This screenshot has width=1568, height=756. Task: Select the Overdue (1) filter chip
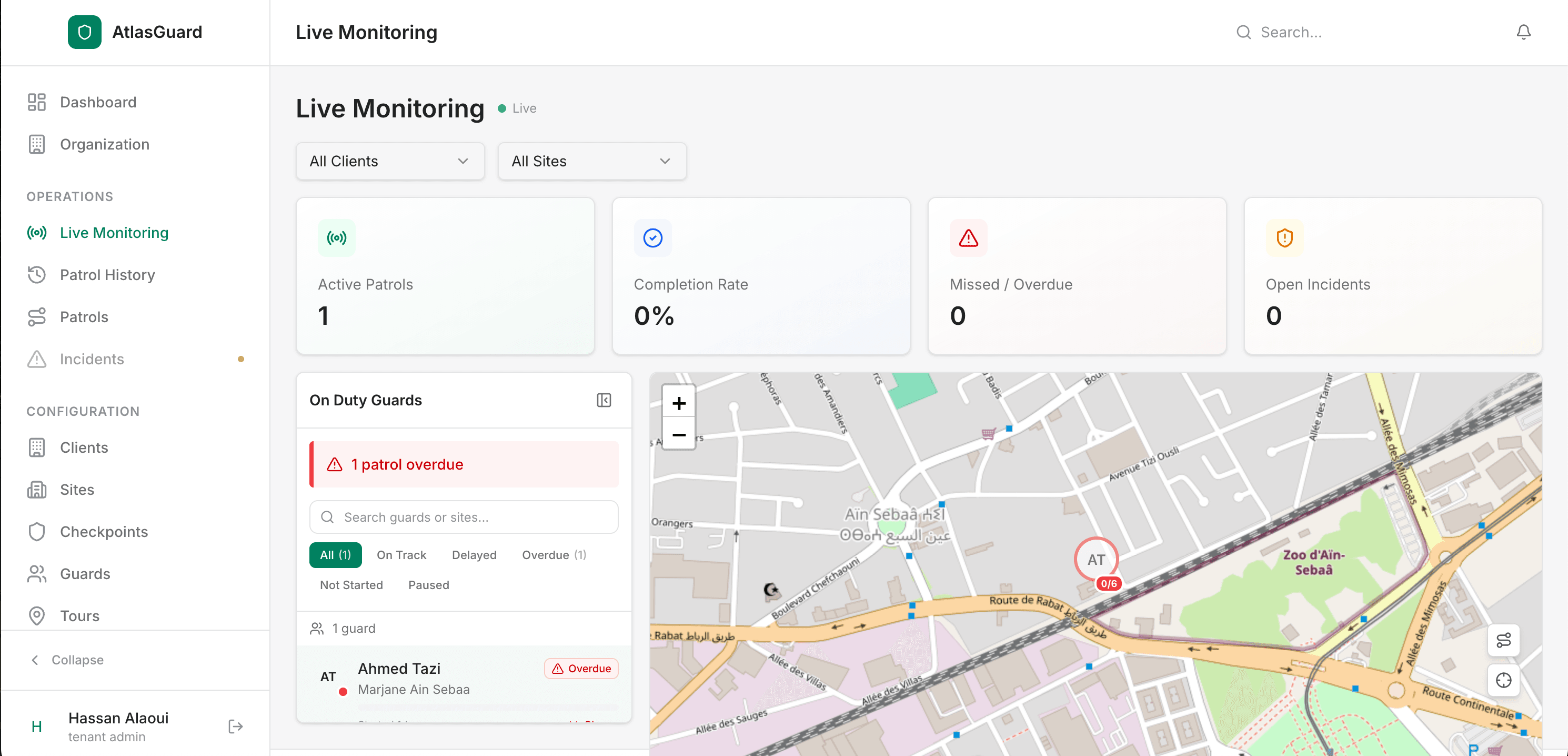pyautogui.click(x=554, y=555)
